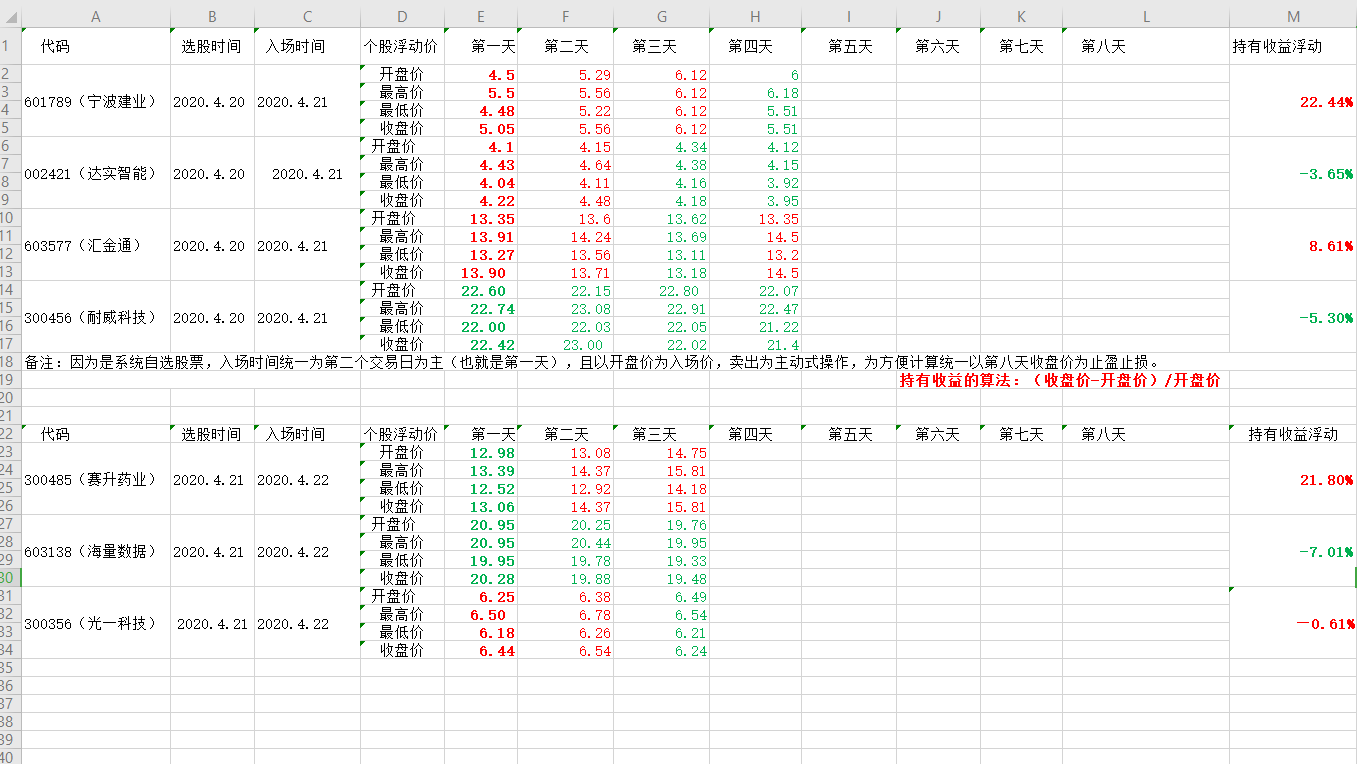Select the cell with value 14.75

click(662, 453)
